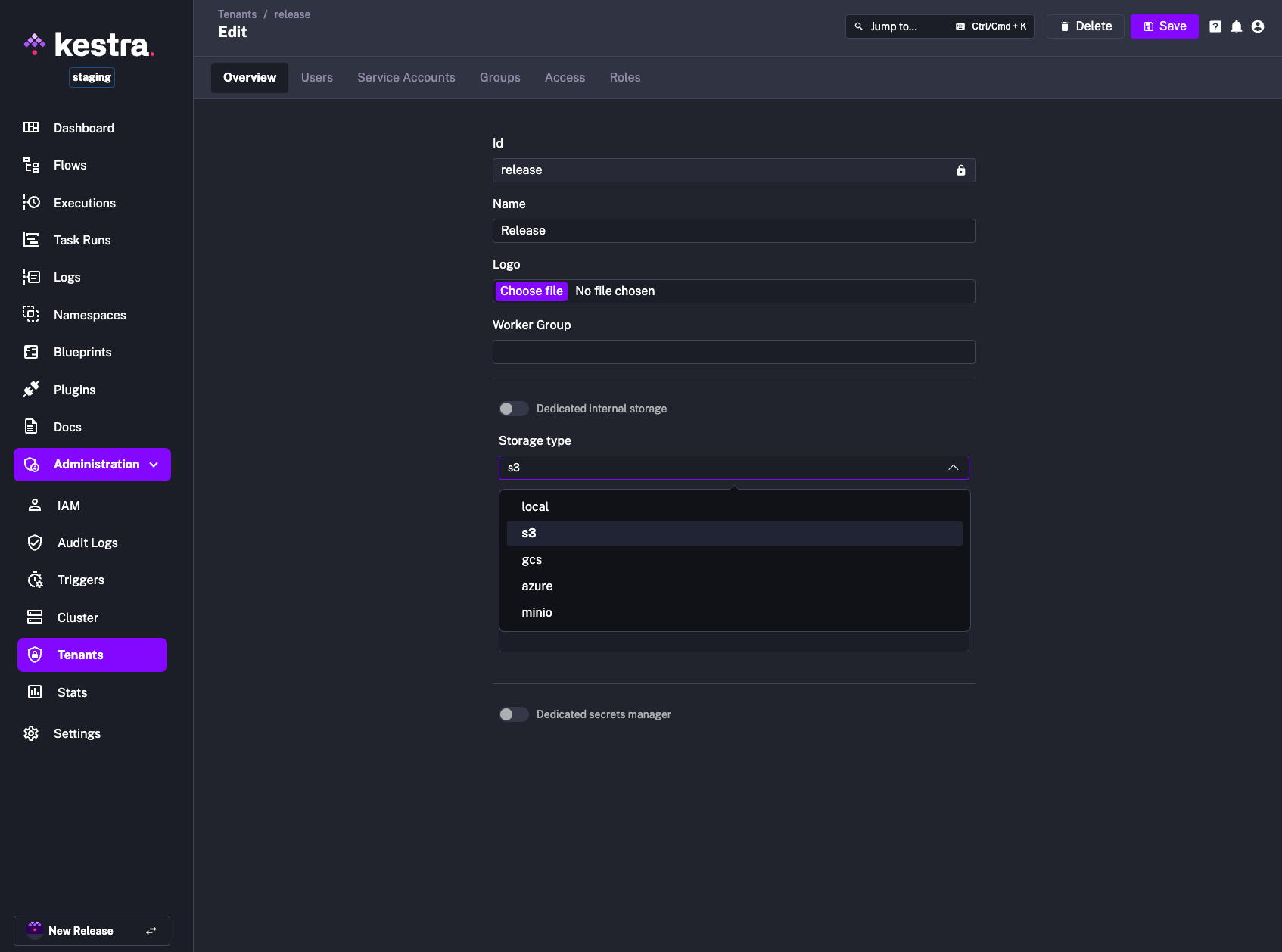The width and height of the screenshot is (1282, 952).
Task: Select gcs from storage type list
Action: pos(531,560)
